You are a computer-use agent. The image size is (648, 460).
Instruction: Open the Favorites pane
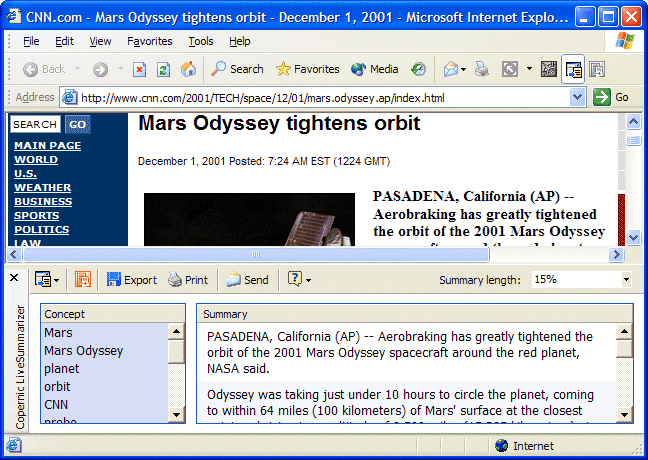pyautogui.click(x=307, y=69)
